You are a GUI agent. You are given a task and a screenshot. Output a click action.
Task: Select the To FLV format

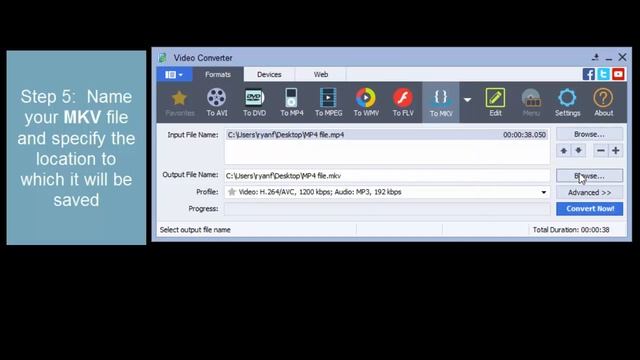coord(403,103)
